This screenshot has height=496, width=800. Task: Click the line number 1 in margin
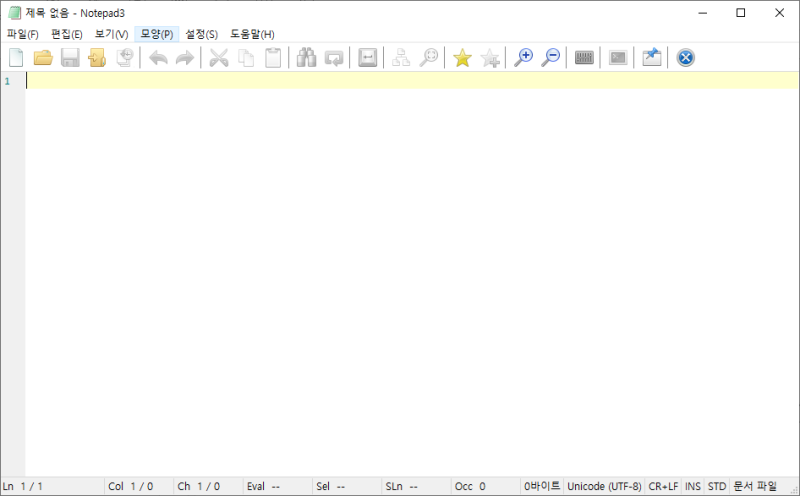click(7, 81)
